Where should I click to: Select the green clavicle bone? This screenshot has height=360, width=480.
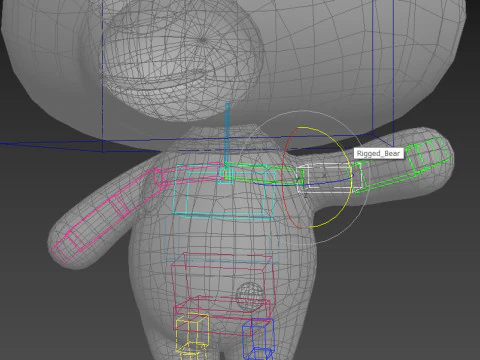(263, 173)
